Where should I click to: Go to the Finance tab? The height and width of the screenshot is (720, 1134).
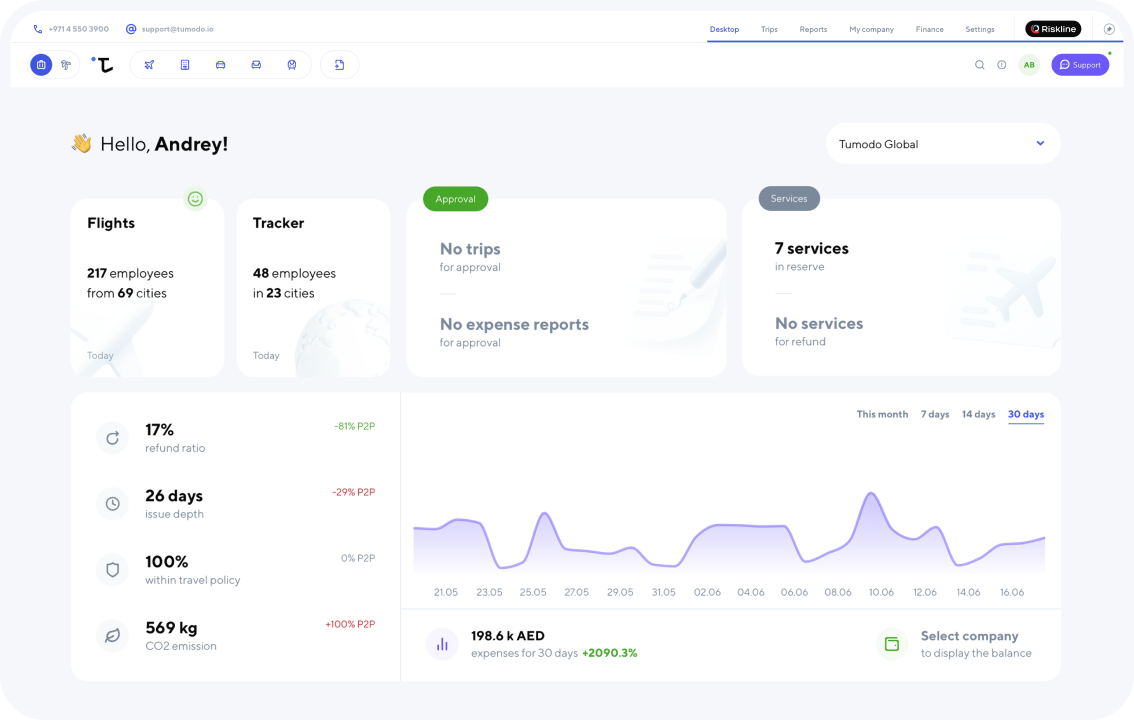(929, 30)
